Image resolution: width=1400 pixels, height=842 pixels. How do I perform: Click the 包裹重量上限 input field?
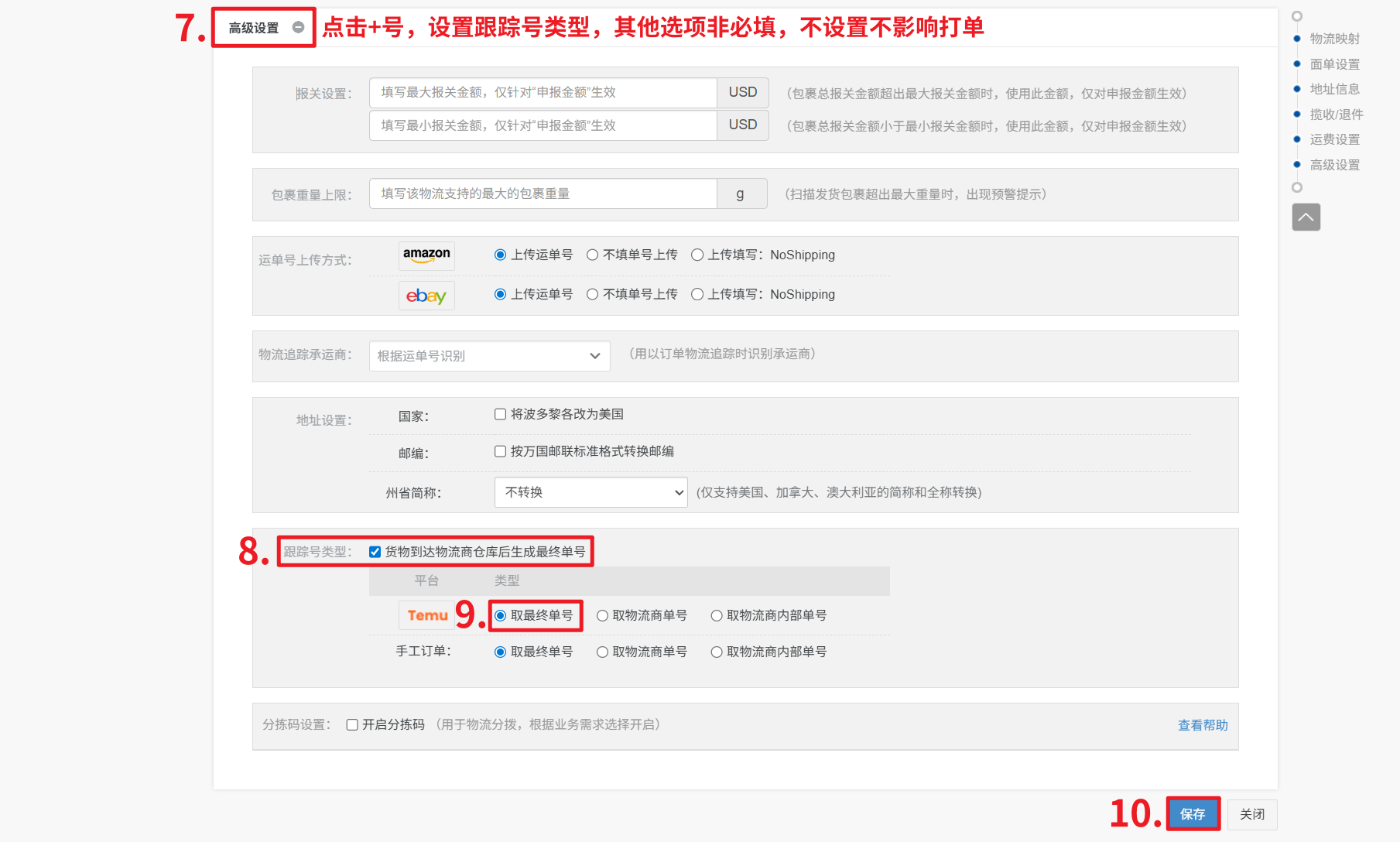543,194
